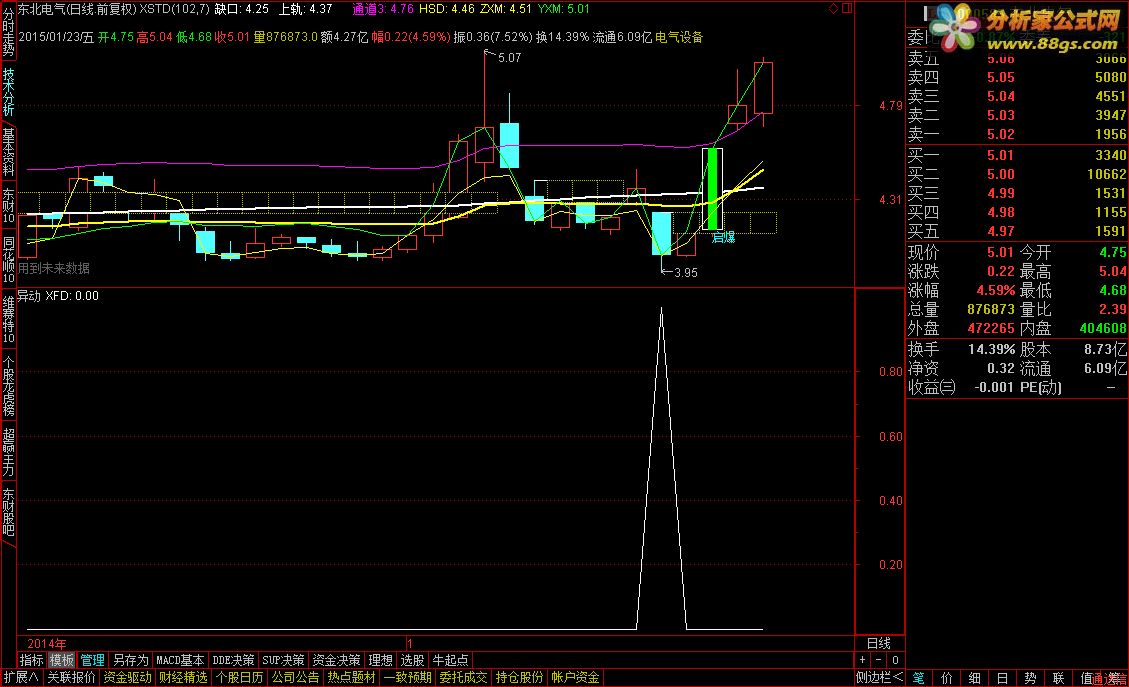Viewport: 1129px width, 687px height.
Task: Click 另存为 to save the template
Action: [x=130, y=660]
